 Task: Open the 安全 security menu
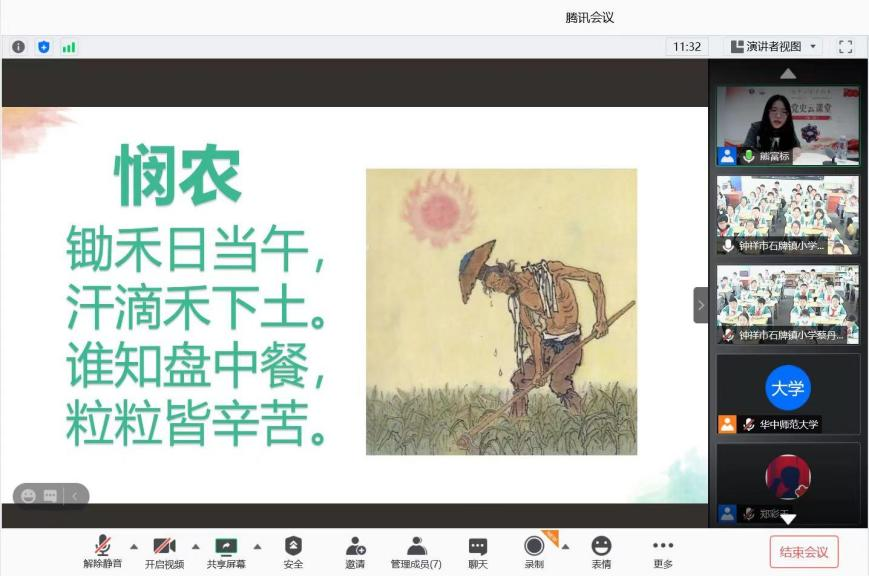coord(293,552)
